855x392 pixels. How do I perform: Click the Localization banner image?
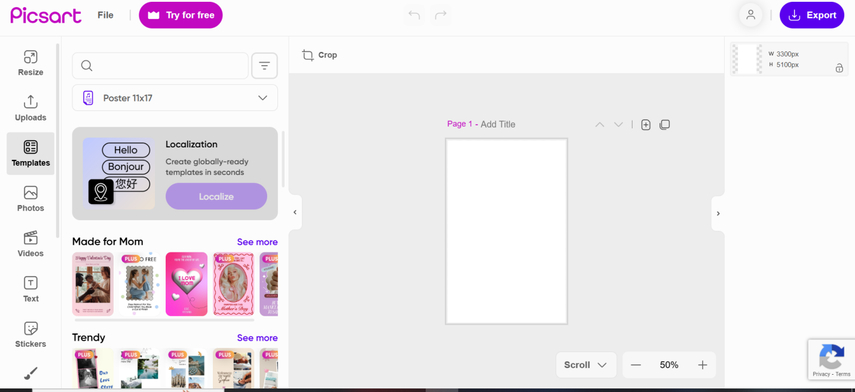click(119, 173)
